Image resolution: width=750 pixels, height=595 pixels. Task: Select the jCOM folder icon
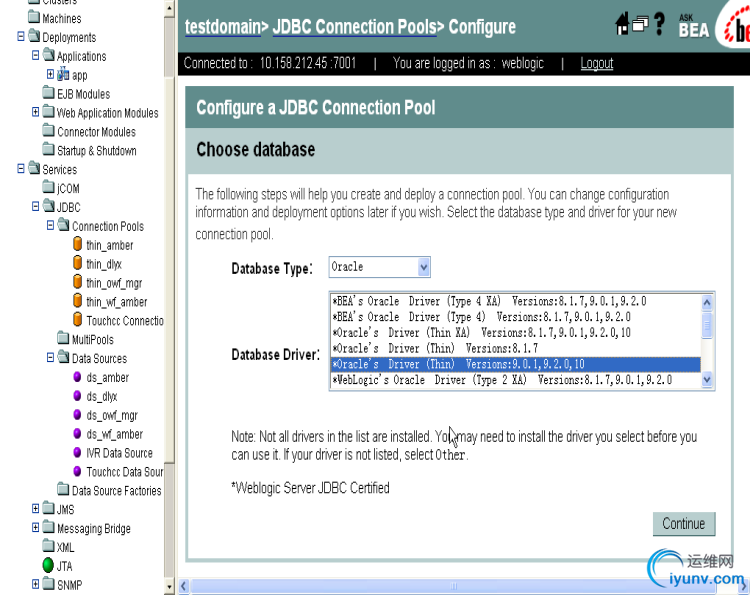point(48,187)
